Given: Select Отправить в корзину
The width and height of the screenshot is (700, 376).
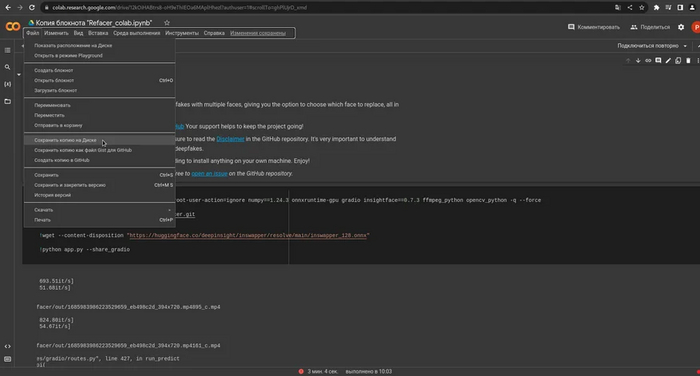Looking at the screenshot, I should tap(100, 125).
